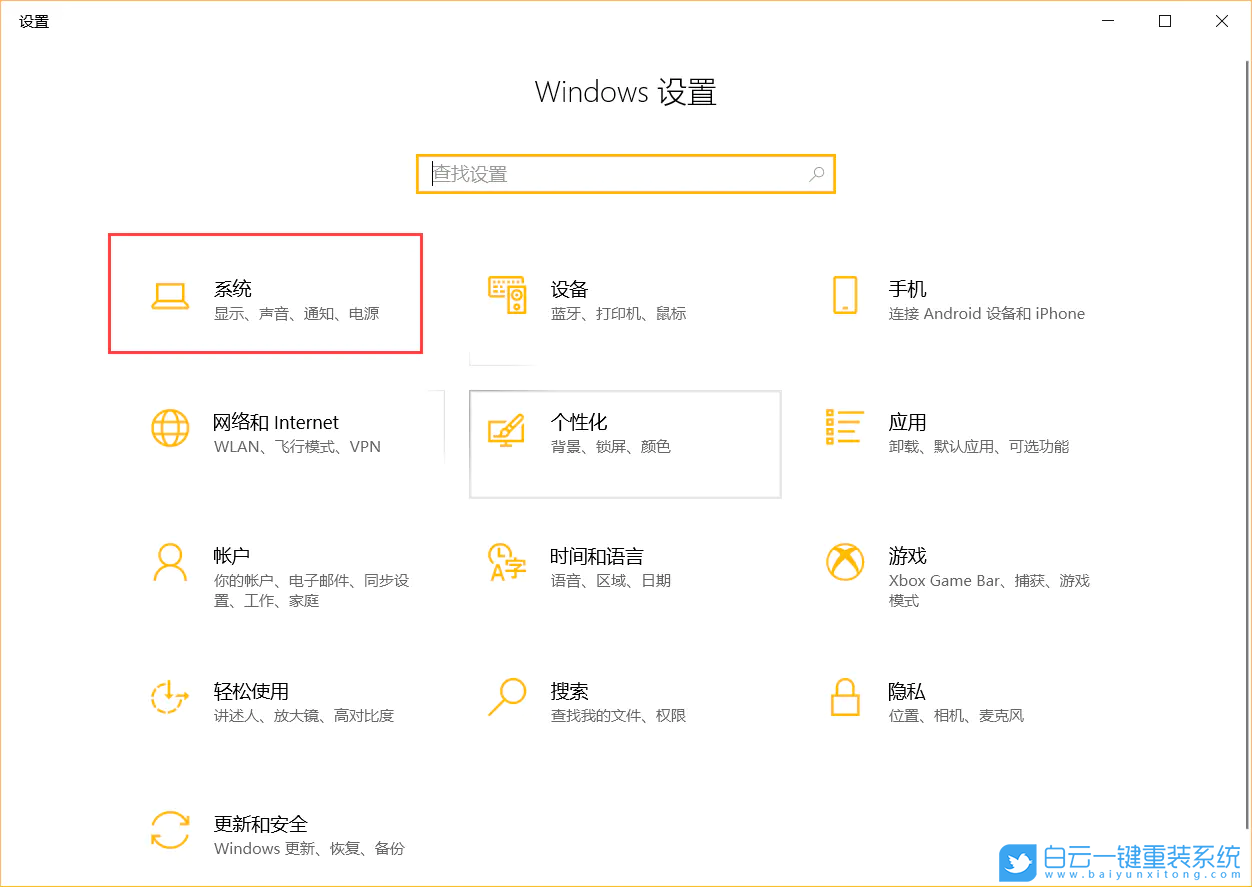Click the 轻松使用 dotted-circle icon
The image size is (1252, 887).
tap(170, 697)
